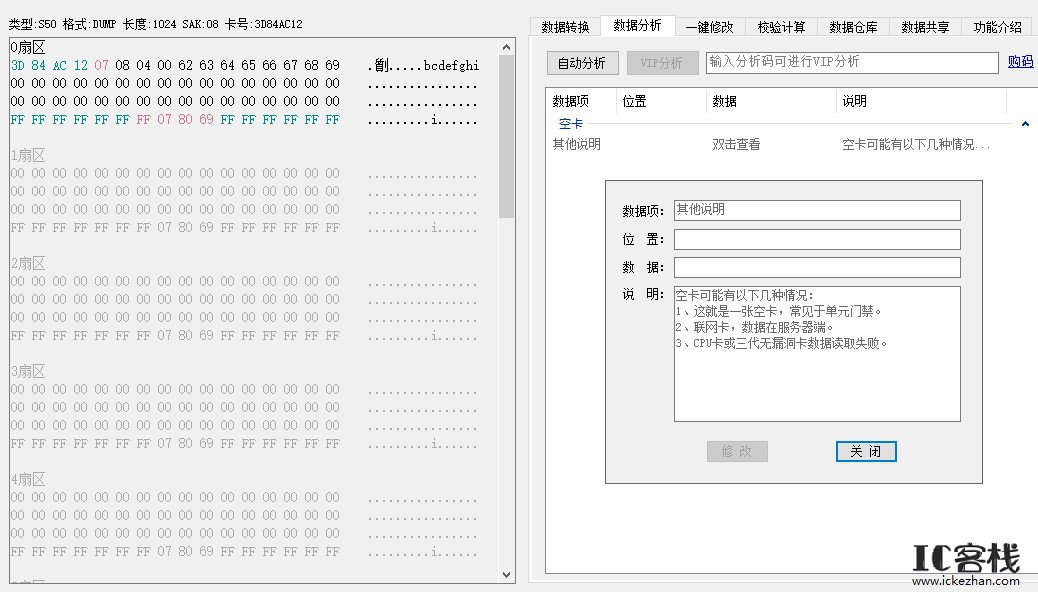The width and height of the screenshot is (1038, 592).
Task: Click the 数据 field in the dialog
Action: (x=816, y=267)
